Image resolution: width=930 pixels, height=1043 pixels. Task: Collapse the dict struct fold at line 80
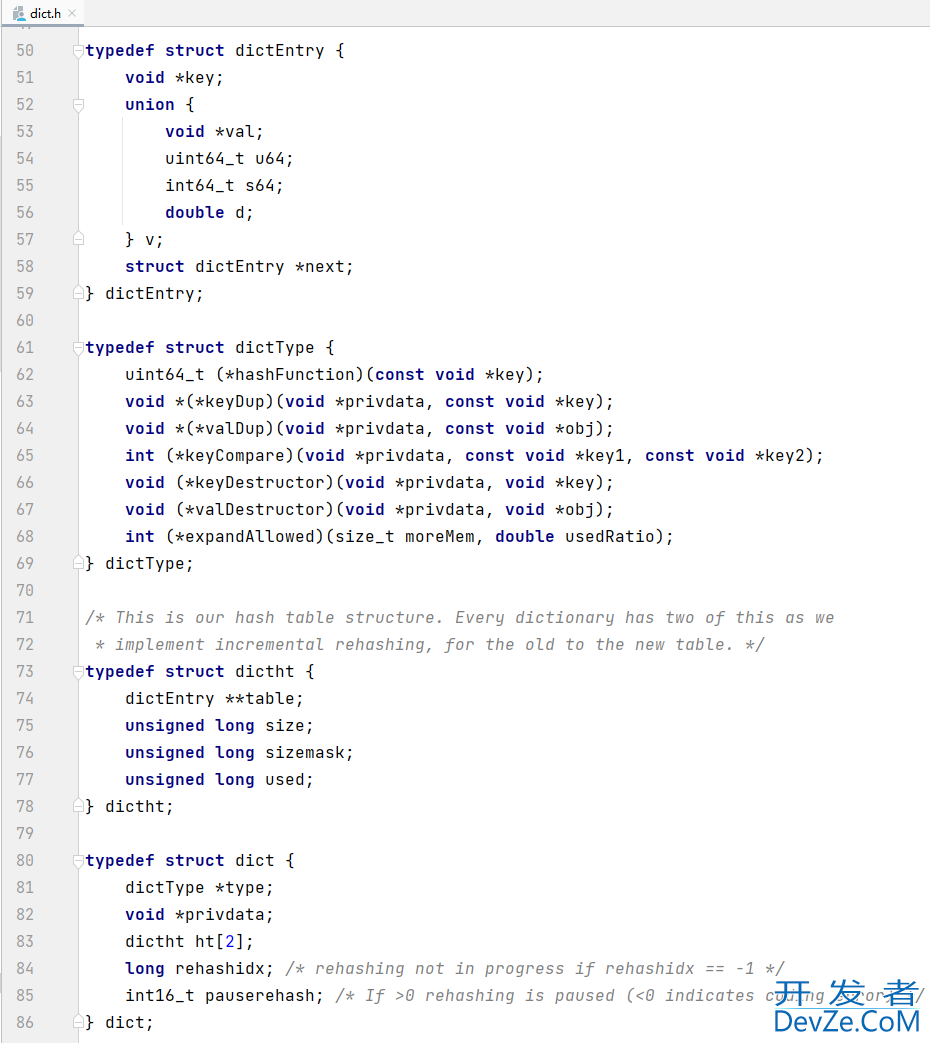tap(78, 861)
